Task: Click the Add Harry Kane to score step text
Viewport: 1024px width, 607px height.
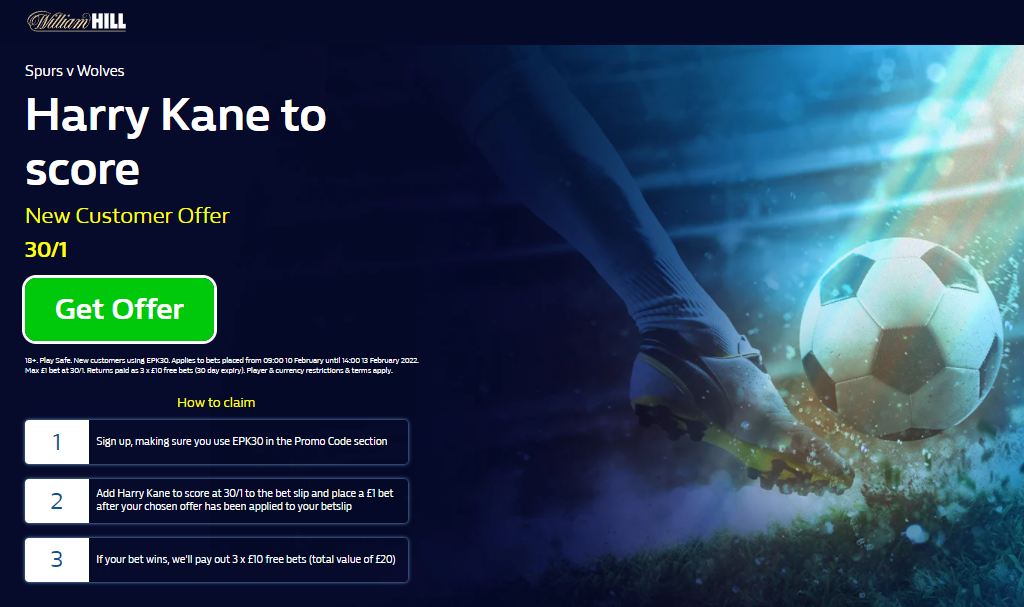Action: coord(245,500)
